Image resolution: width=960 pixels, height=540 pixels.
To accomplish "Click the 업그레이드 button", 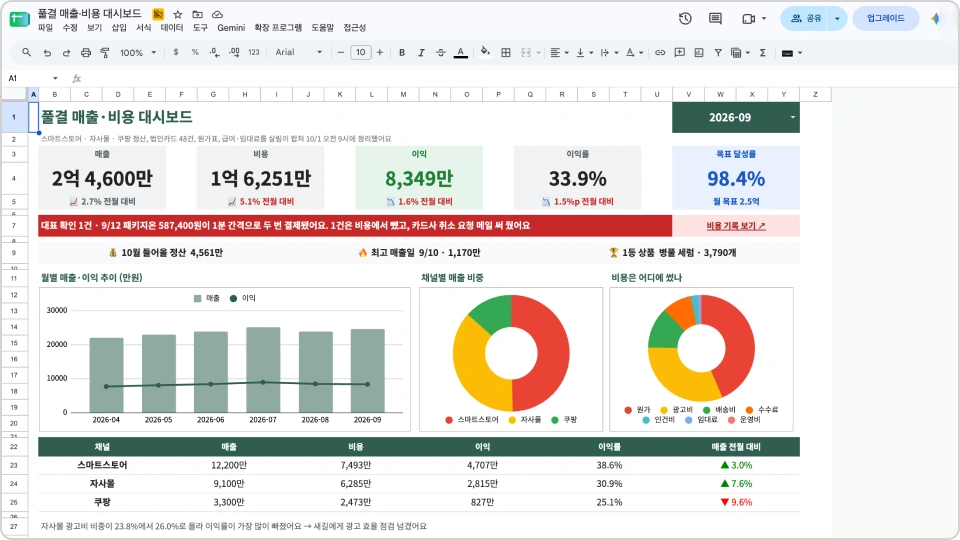I will click(x=885, y=18).
